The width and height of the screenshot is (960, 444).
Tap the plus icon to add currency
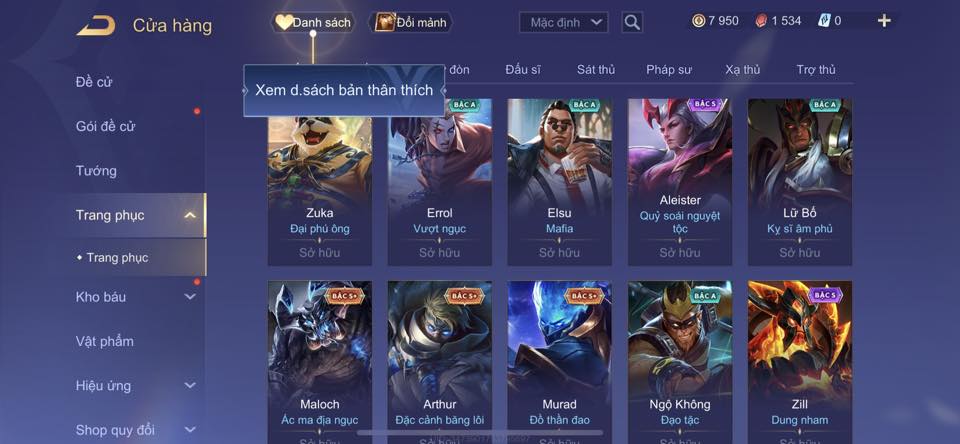point(884,21)
